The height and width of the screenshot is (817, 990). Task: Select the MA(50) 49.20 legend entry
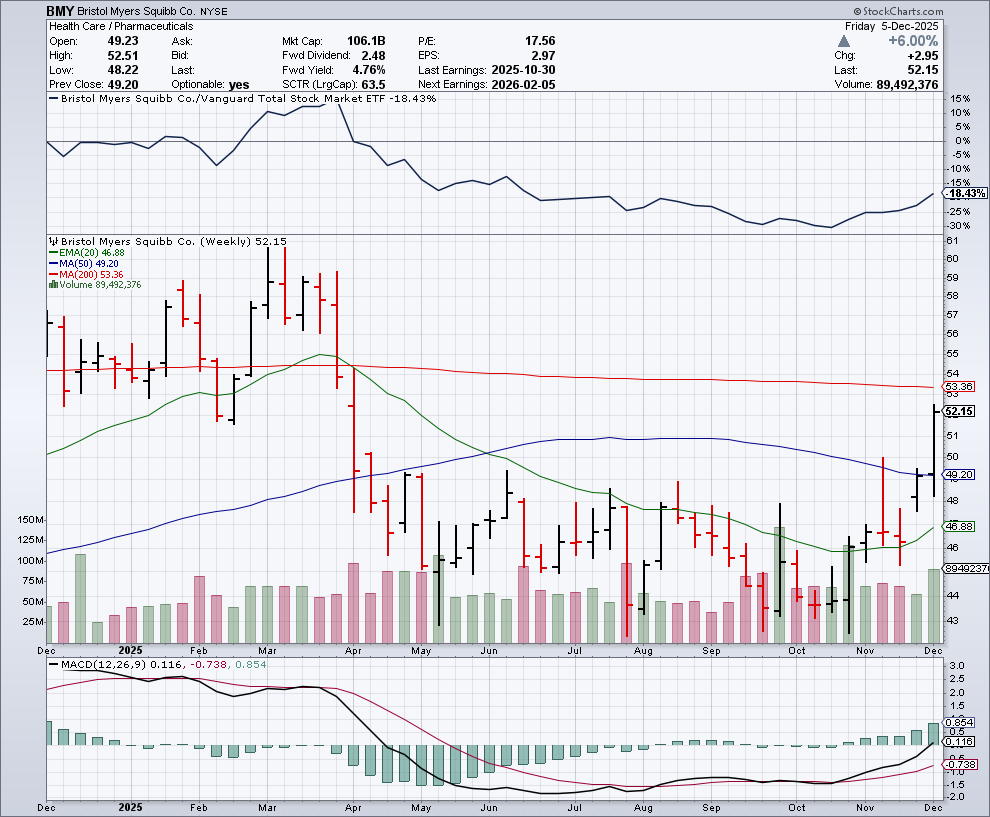(83, 264)
